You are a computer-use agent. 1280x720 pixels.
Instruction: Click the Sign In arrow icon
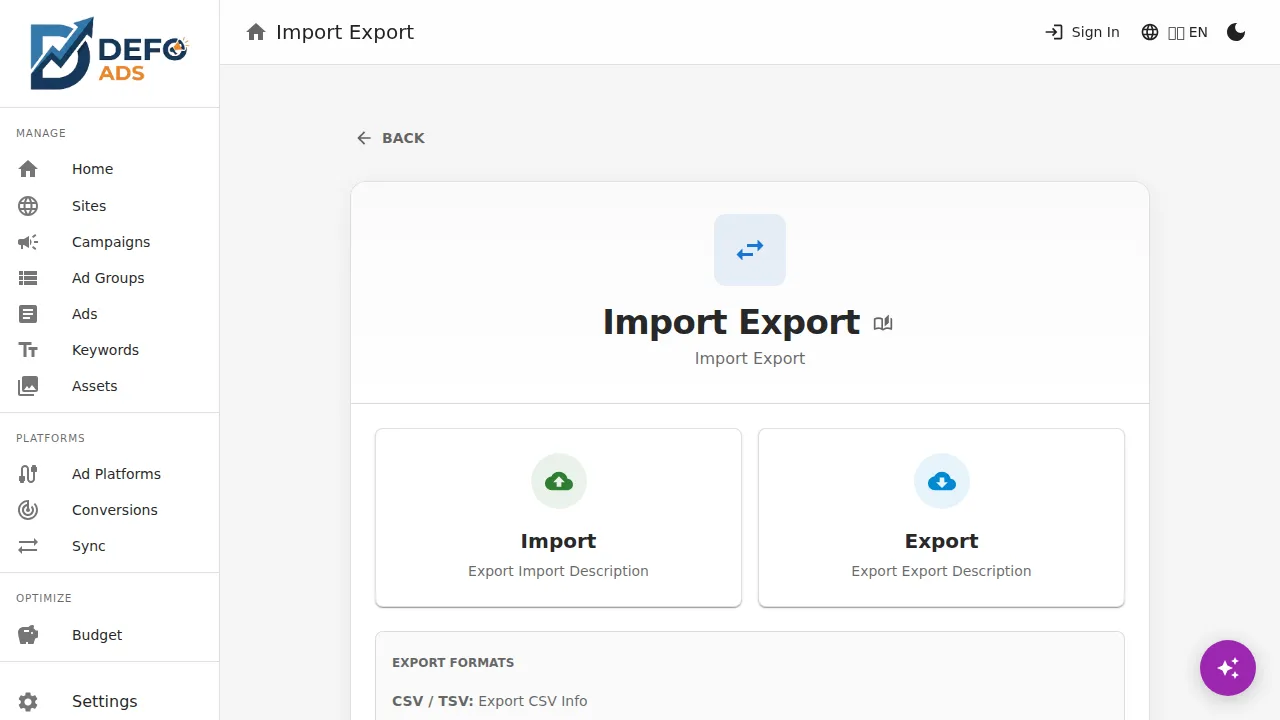(x=1054, y=32)
